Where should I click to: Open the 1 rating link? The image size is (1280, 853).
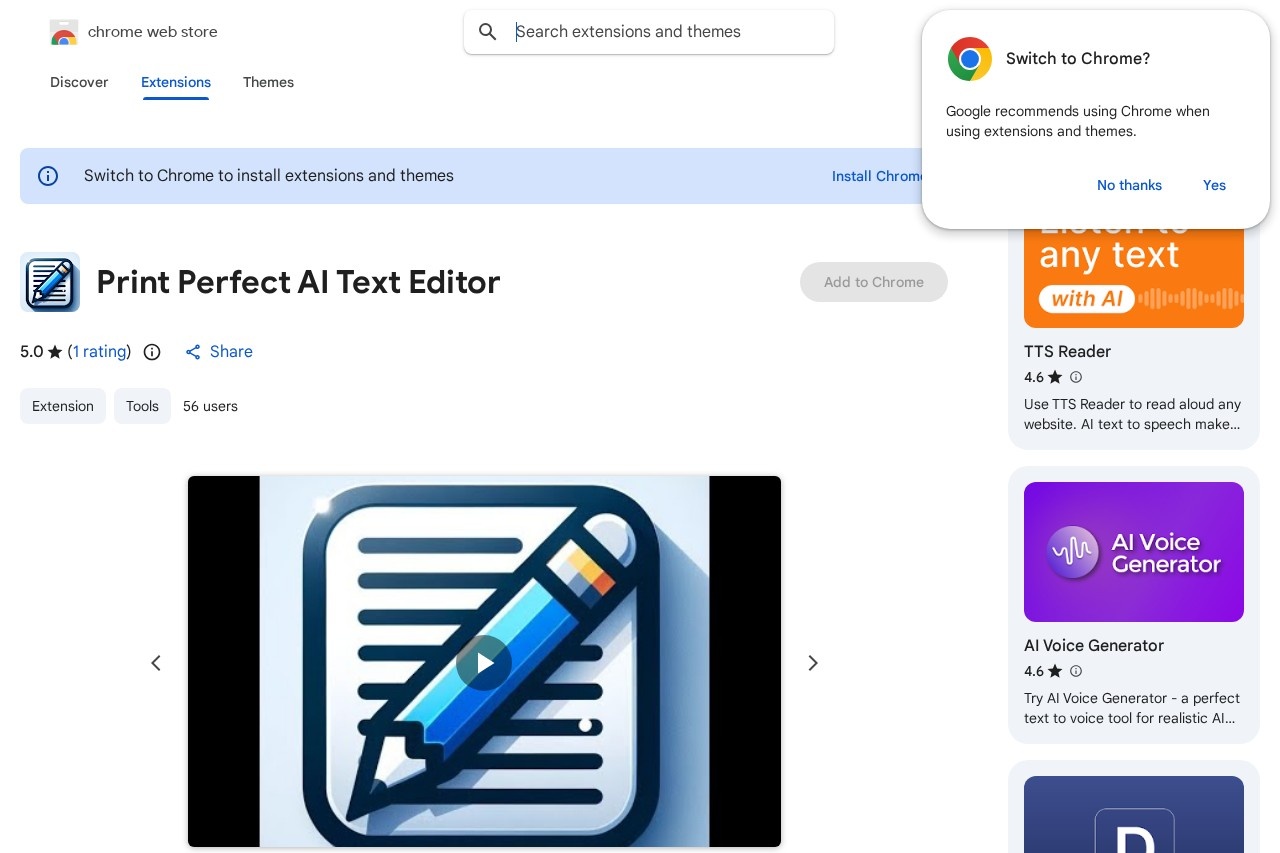click(x=99, y=352)
